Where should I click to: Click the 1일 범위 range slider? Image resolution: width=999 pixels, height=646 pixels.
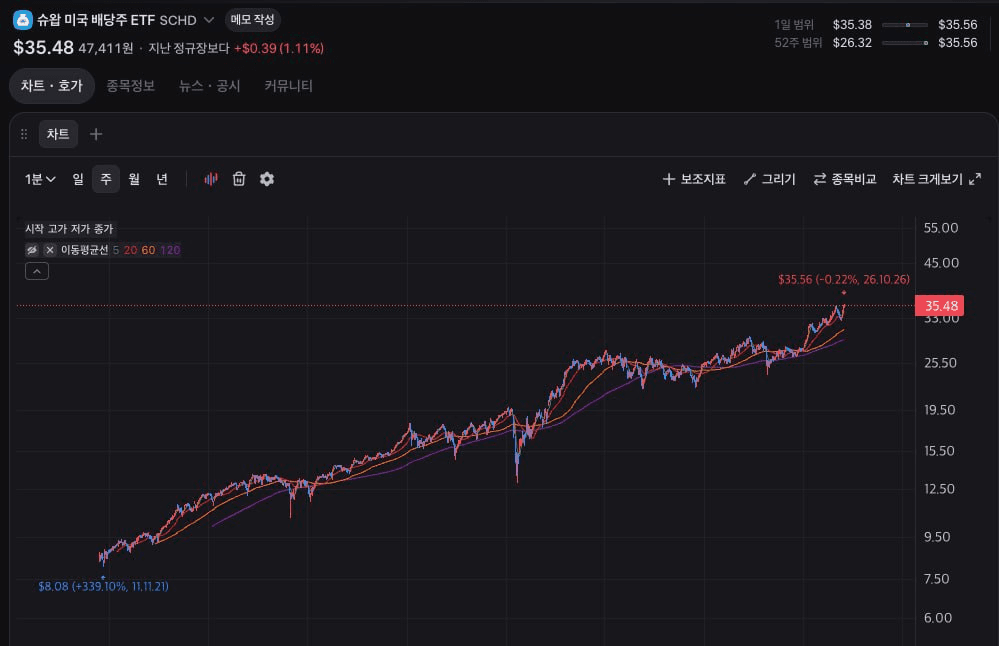905,25
